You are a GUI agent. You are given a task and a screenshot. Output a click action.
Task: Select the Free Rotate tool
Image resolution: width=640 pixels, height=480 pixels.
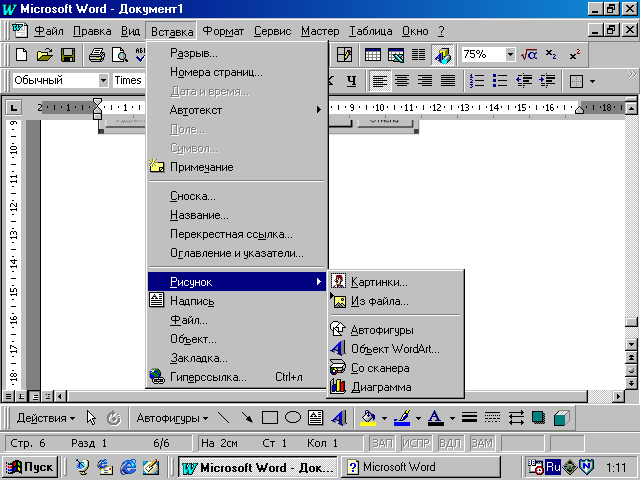pyautogui.click(x=114, y=418)
